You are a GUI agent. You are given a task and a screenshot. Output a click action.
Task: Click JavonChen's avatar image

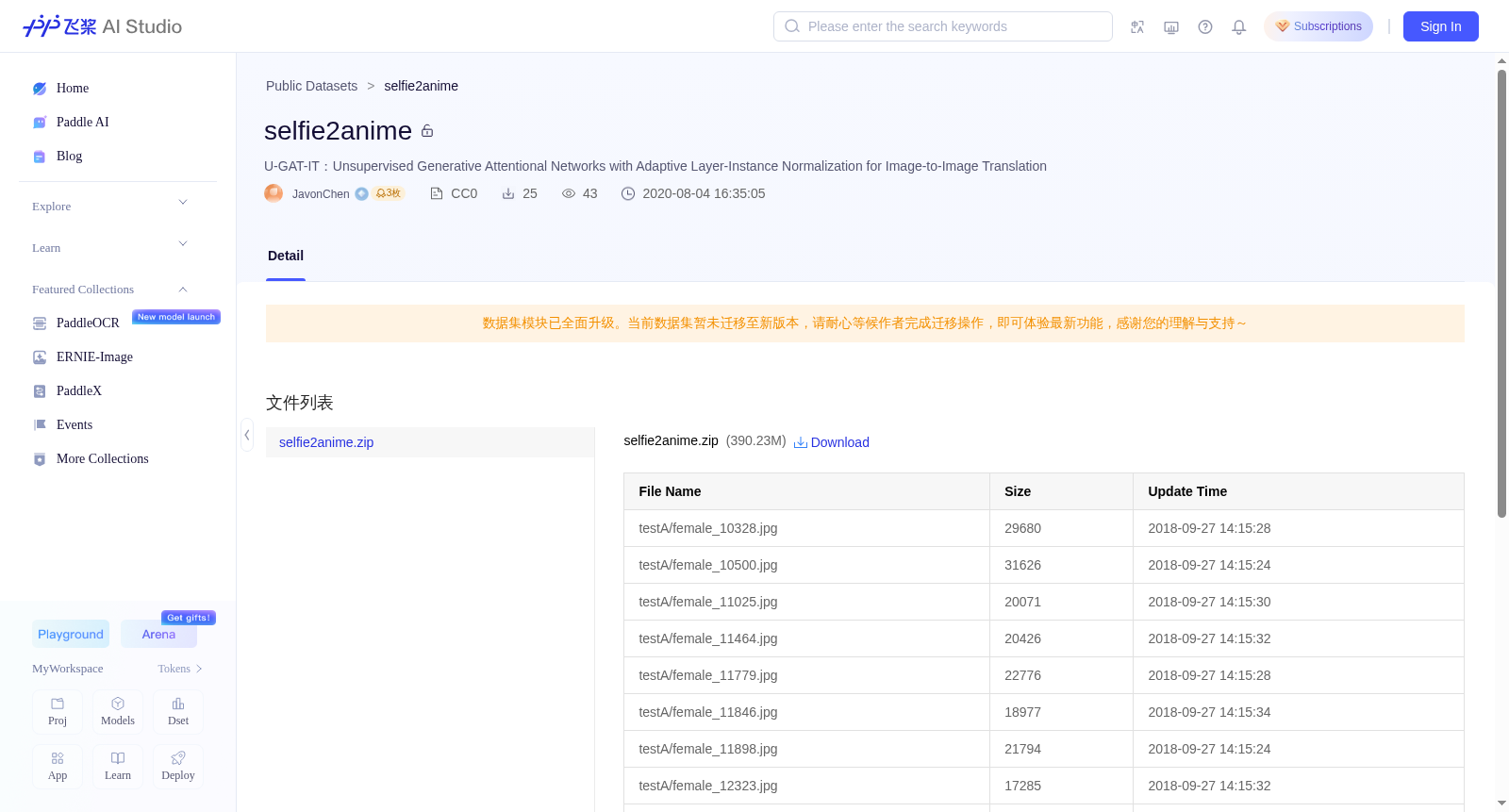[x=274, y=193]
